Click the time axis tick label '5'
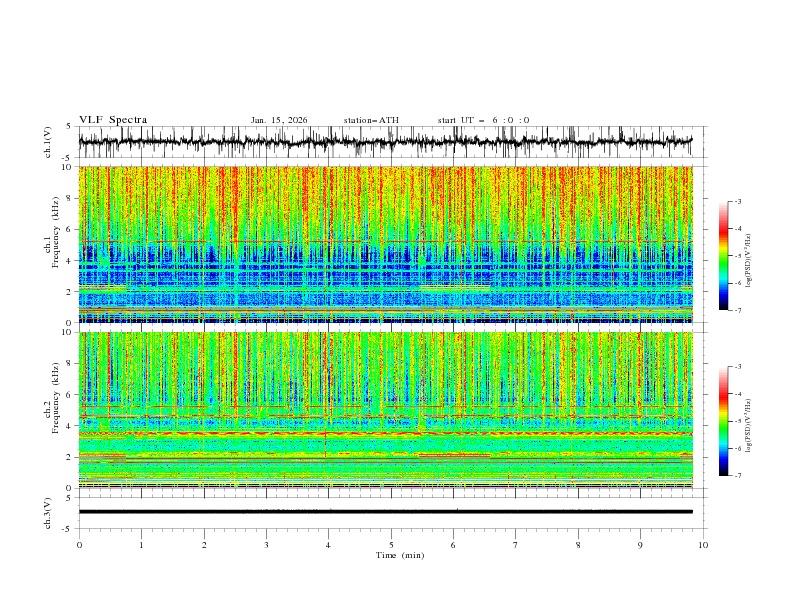This screenshot has width=792, height=612. tap(391, 545)
